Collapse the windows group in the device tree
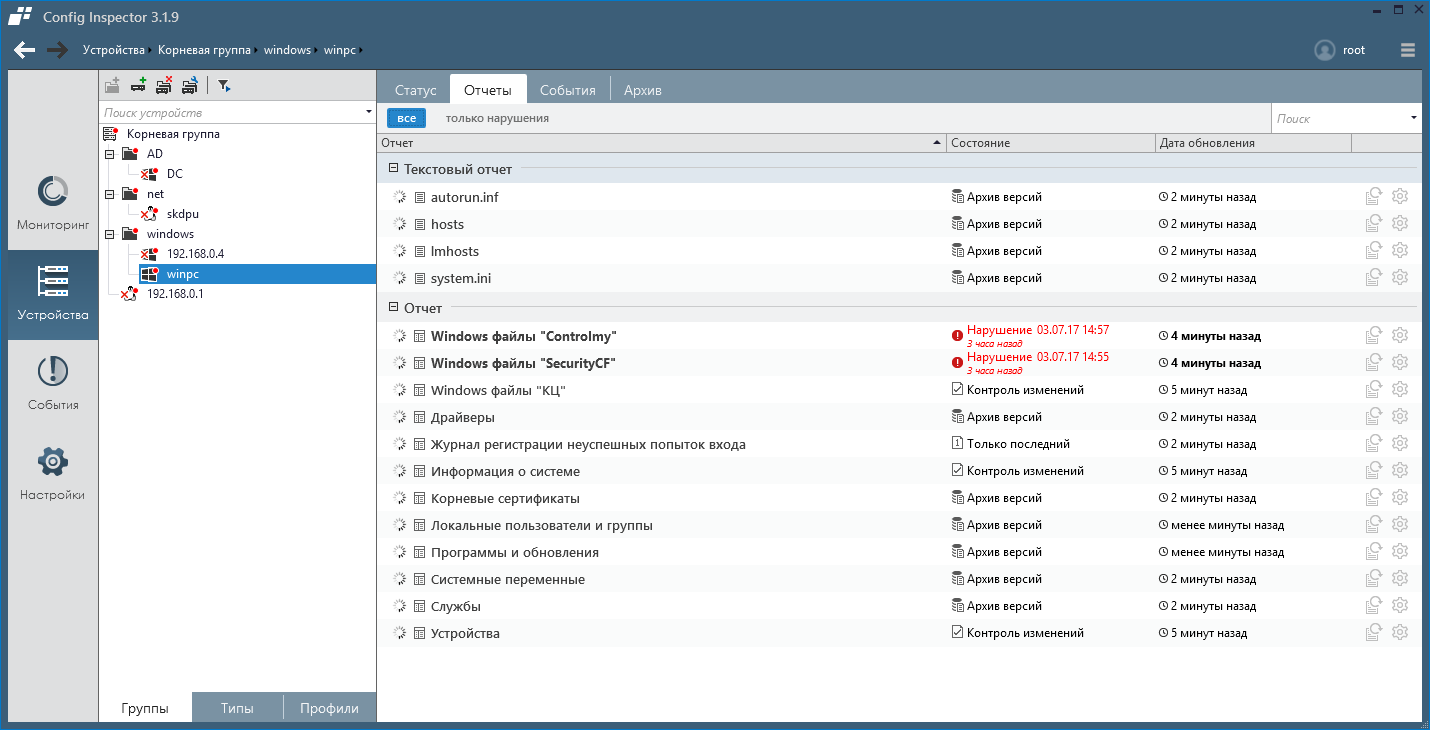1430x730 pixels. (109, 234)
